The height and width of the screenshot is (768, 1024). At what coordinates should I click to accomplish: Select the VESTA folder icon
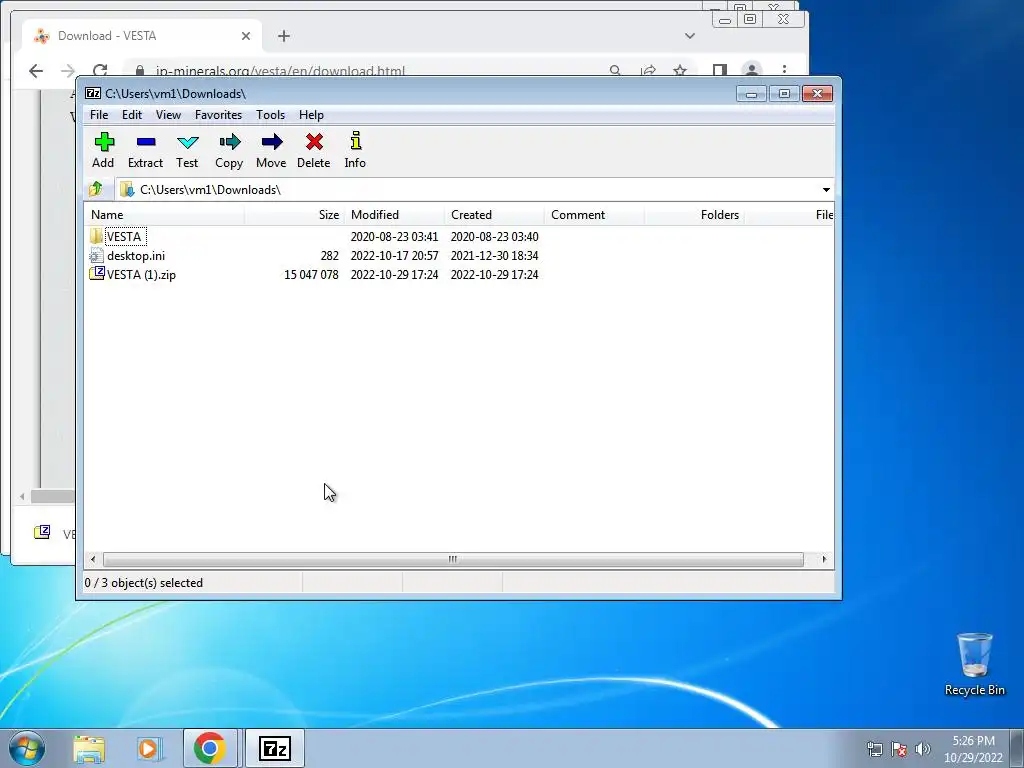96,236
